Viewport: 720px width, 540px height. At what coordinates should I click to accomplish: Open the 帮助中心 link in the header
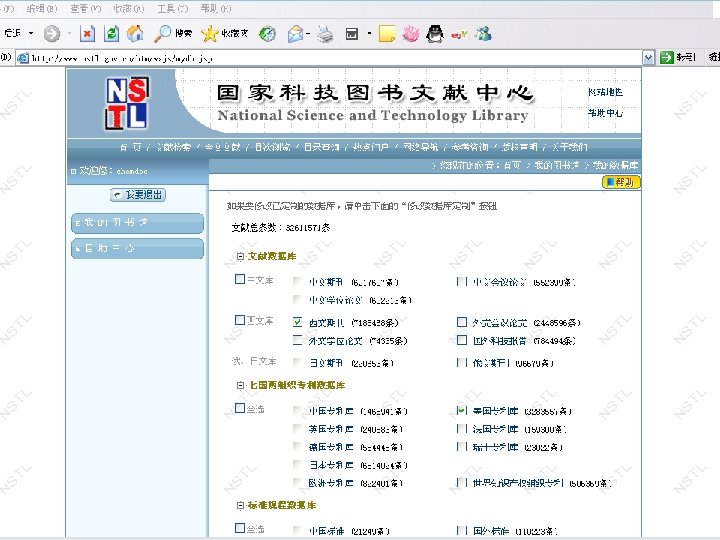point(605,113)
